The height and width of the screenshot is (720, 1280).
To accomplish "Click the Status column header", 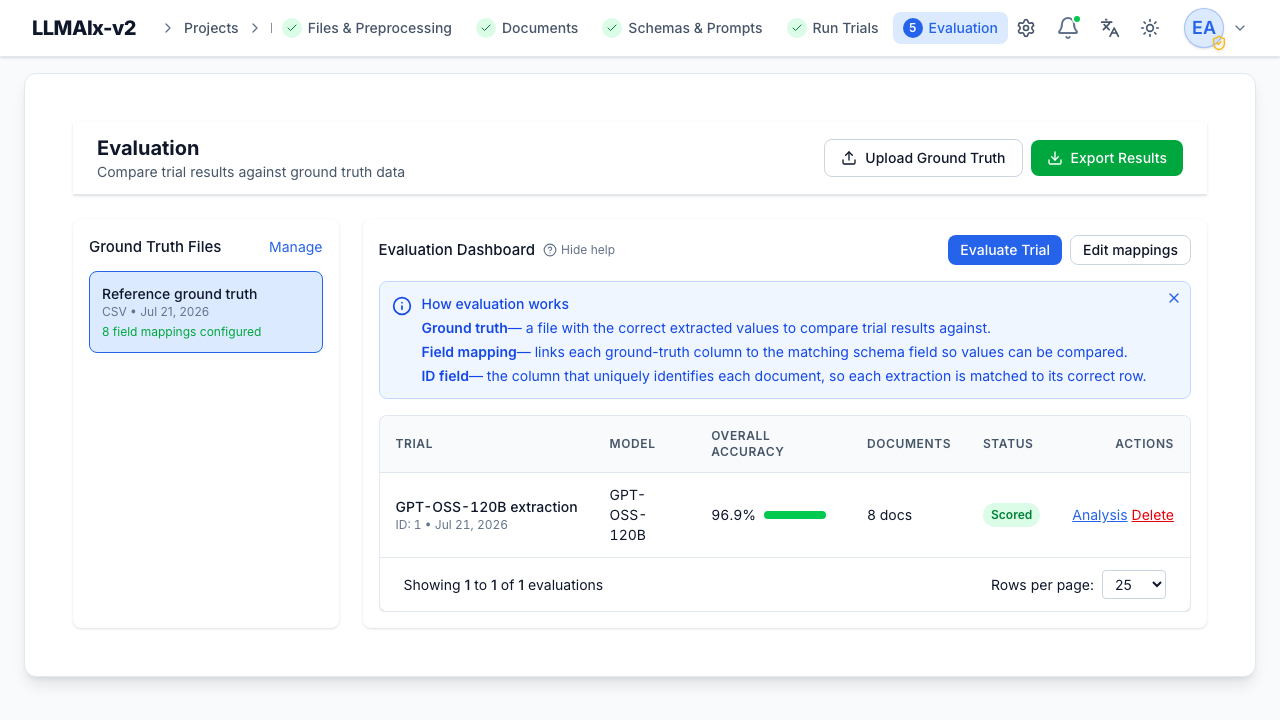I will [1008, 444].
